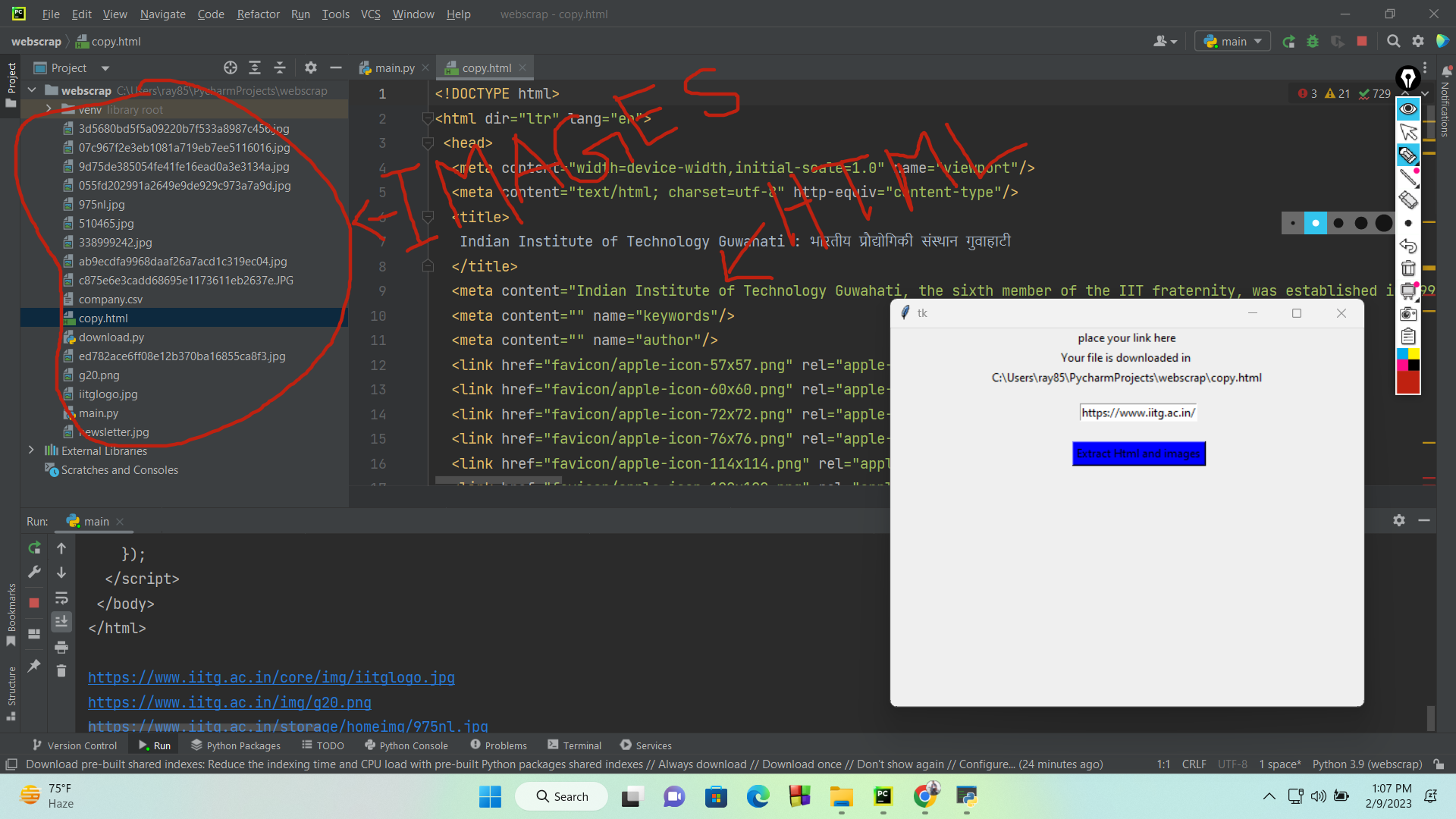This screenshot has height=819, width=1456.
Task: Open Search Everywhere with the magnifier icon
Action: (1394, 42)
